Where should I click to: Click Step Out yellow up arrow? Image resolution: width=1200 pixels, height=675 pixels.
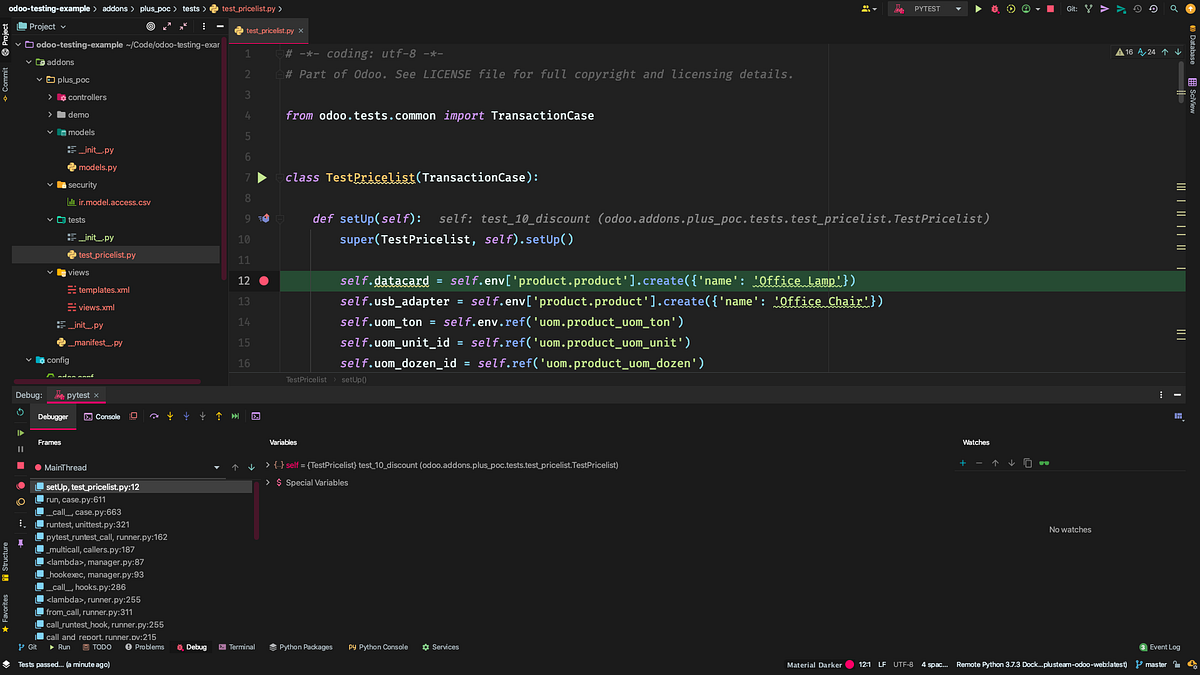(x=219, y=416)
